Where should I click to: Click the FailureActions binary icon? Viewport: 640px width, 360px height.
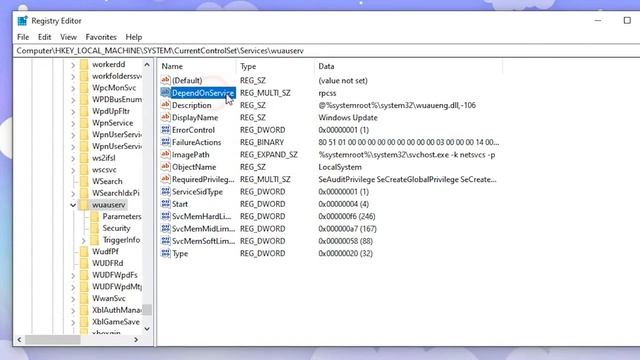pyautogui.click(x=165, y=142)
